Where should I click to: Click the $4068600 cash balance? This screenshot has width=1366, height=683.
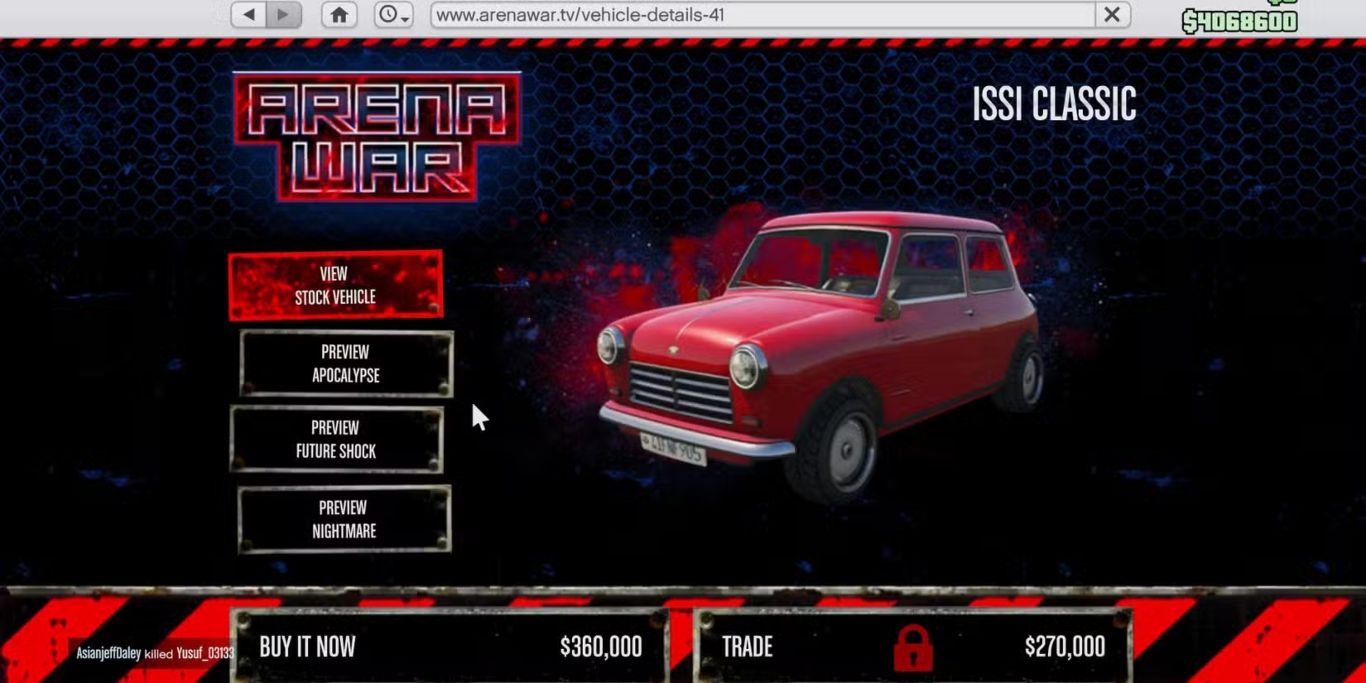click(1240, 21)
